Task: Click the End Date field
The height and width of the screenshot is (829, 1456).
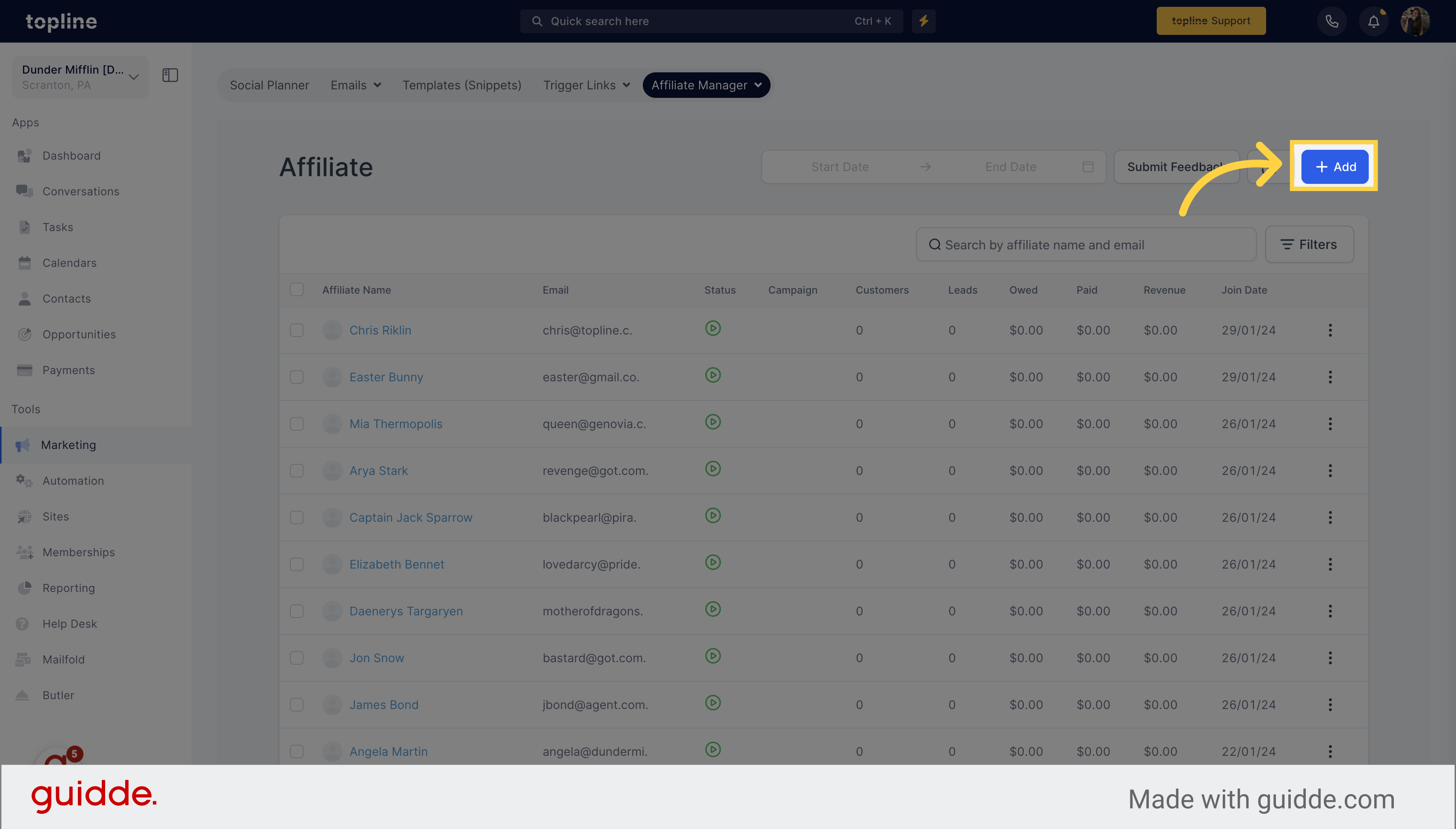Action: tap(1010, 167)
